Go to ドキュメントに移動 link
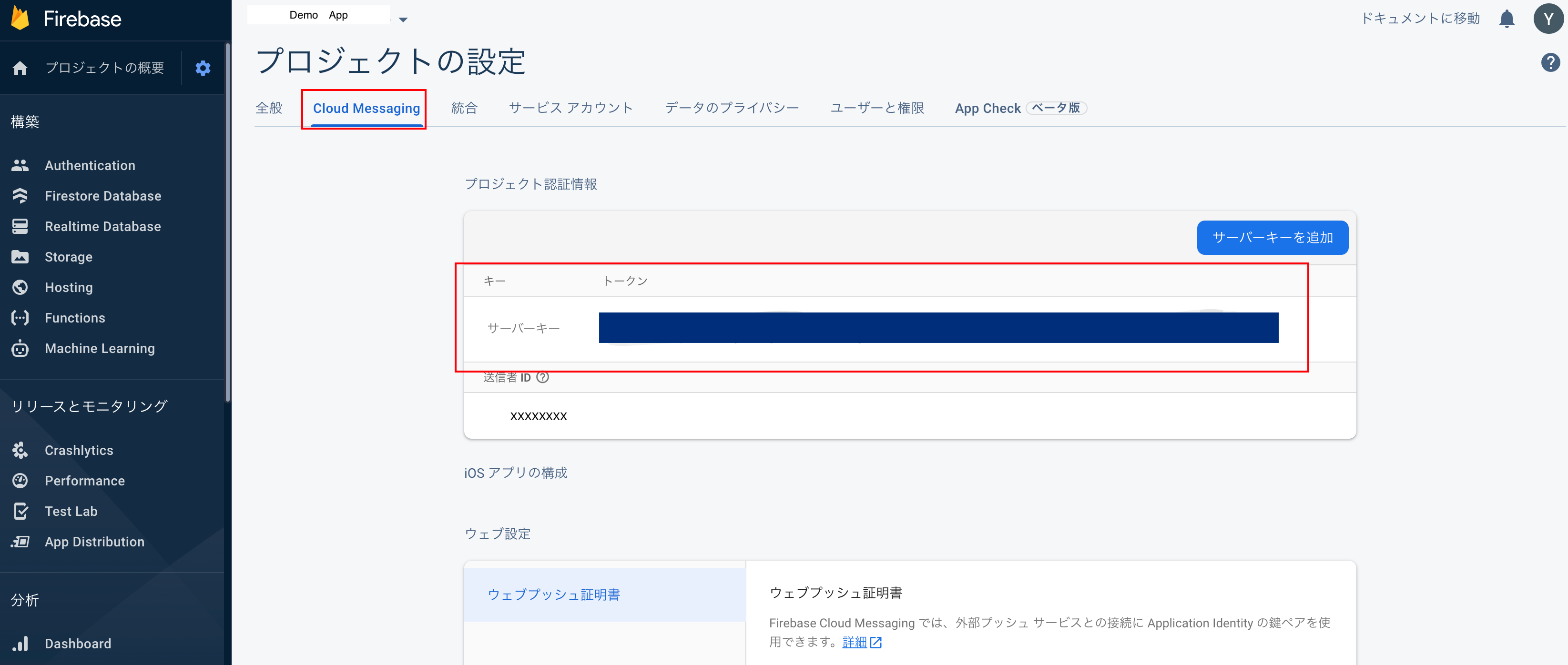 1420,19
